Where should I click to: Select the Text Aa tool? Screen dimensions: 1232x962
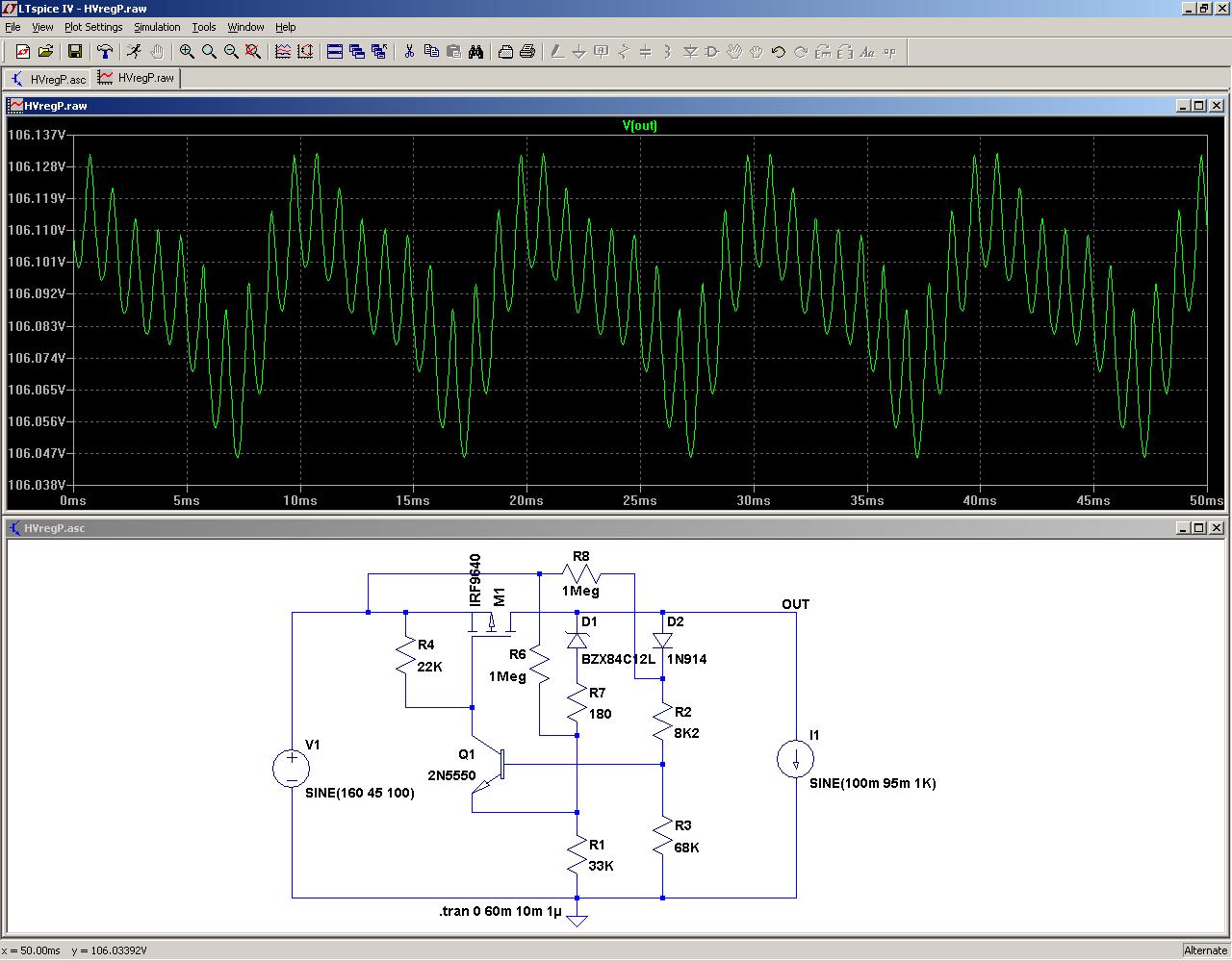[867, 52]
